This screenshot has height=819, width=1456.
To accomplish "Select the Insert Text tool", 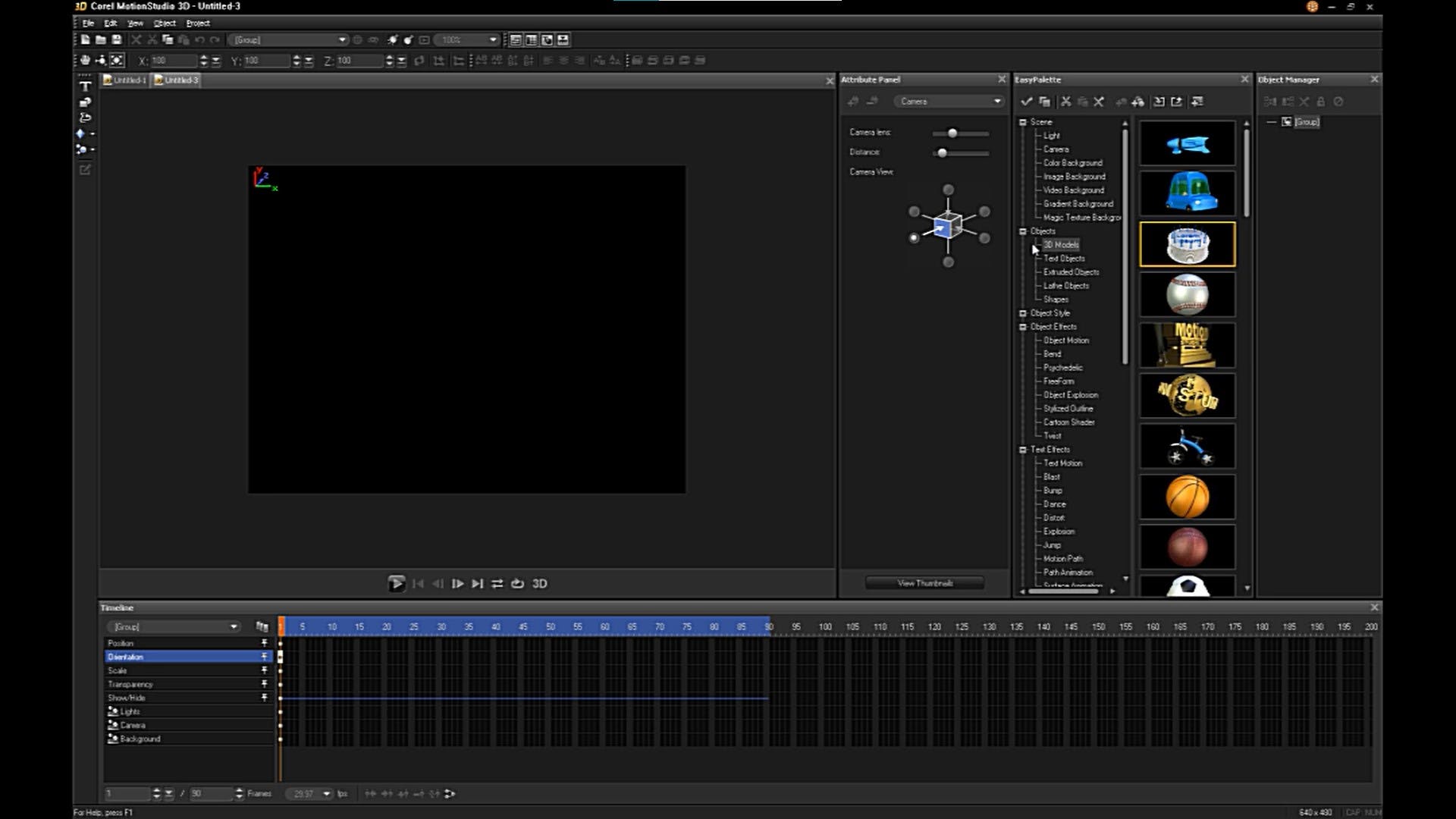I will [85, 86].
